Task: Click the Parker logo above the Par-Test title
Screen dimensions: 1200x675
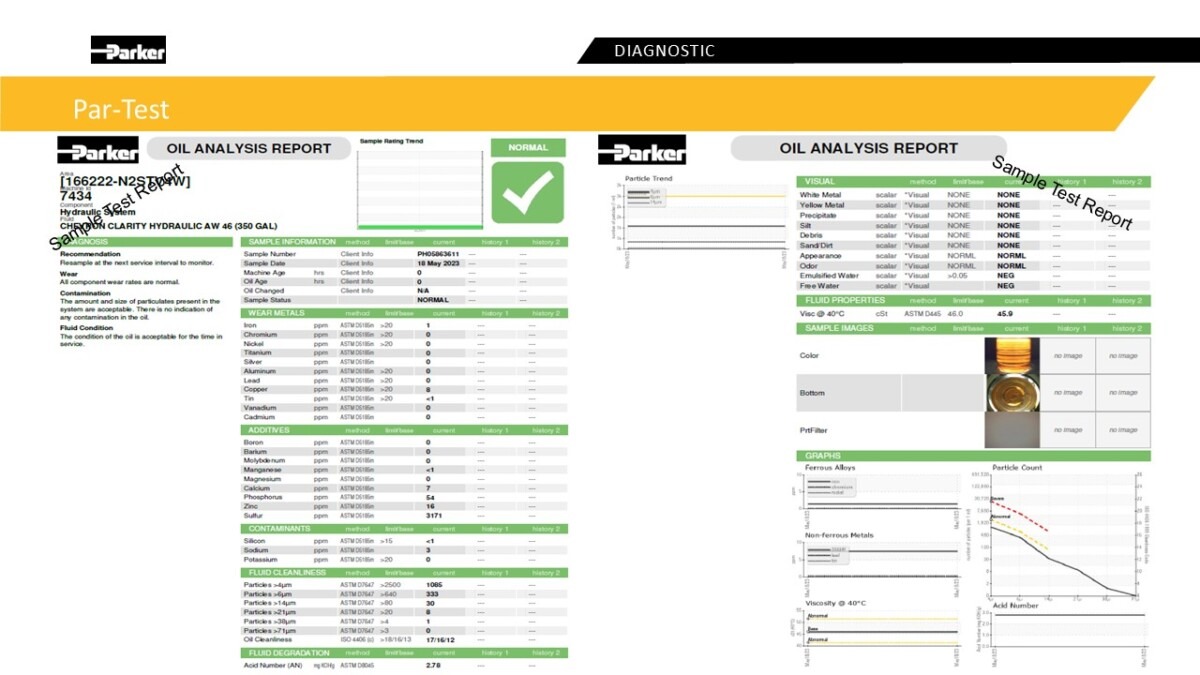Action: click(128, 50)
